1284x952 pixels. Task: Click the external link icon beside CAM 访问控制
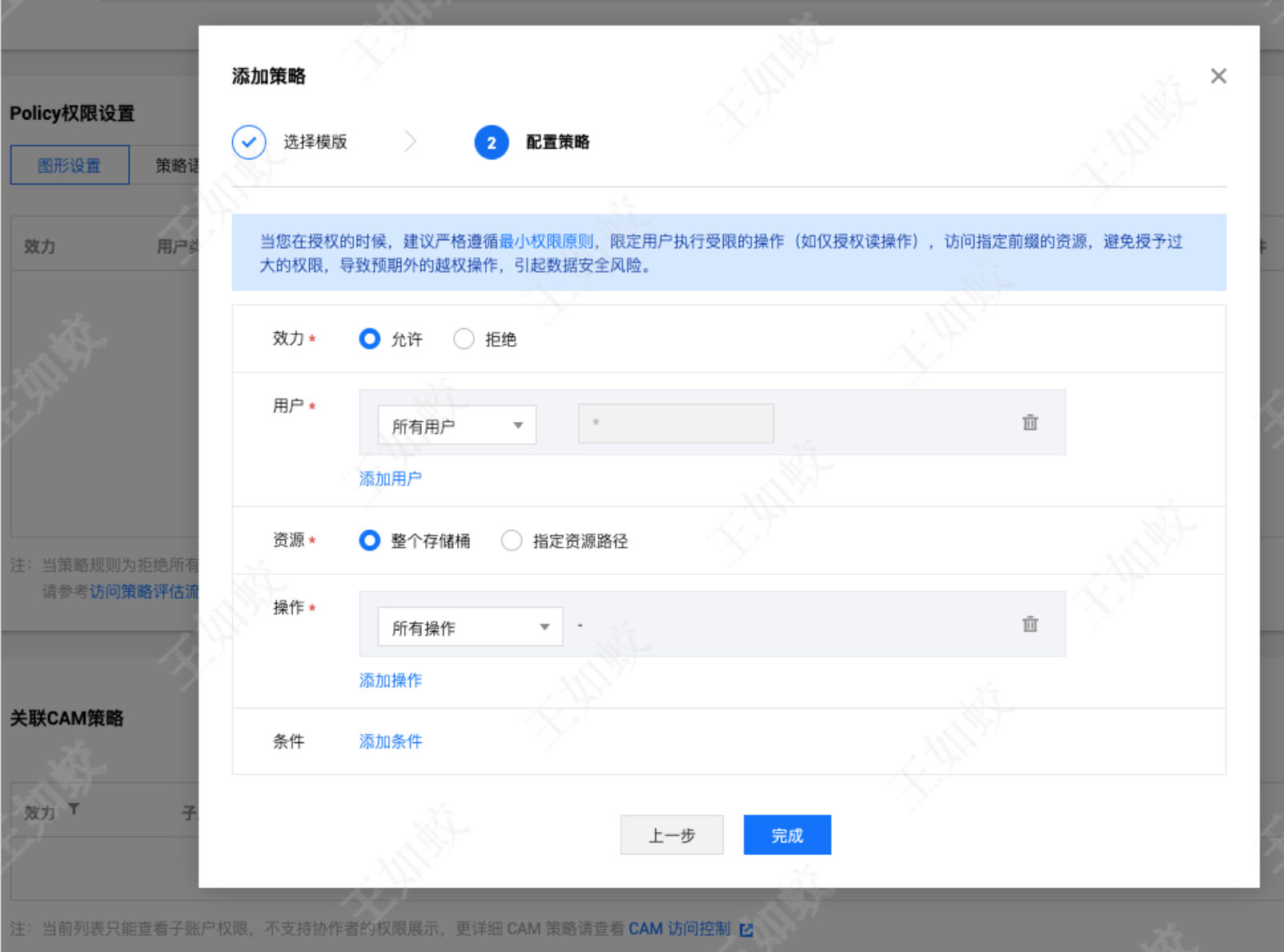746,930
